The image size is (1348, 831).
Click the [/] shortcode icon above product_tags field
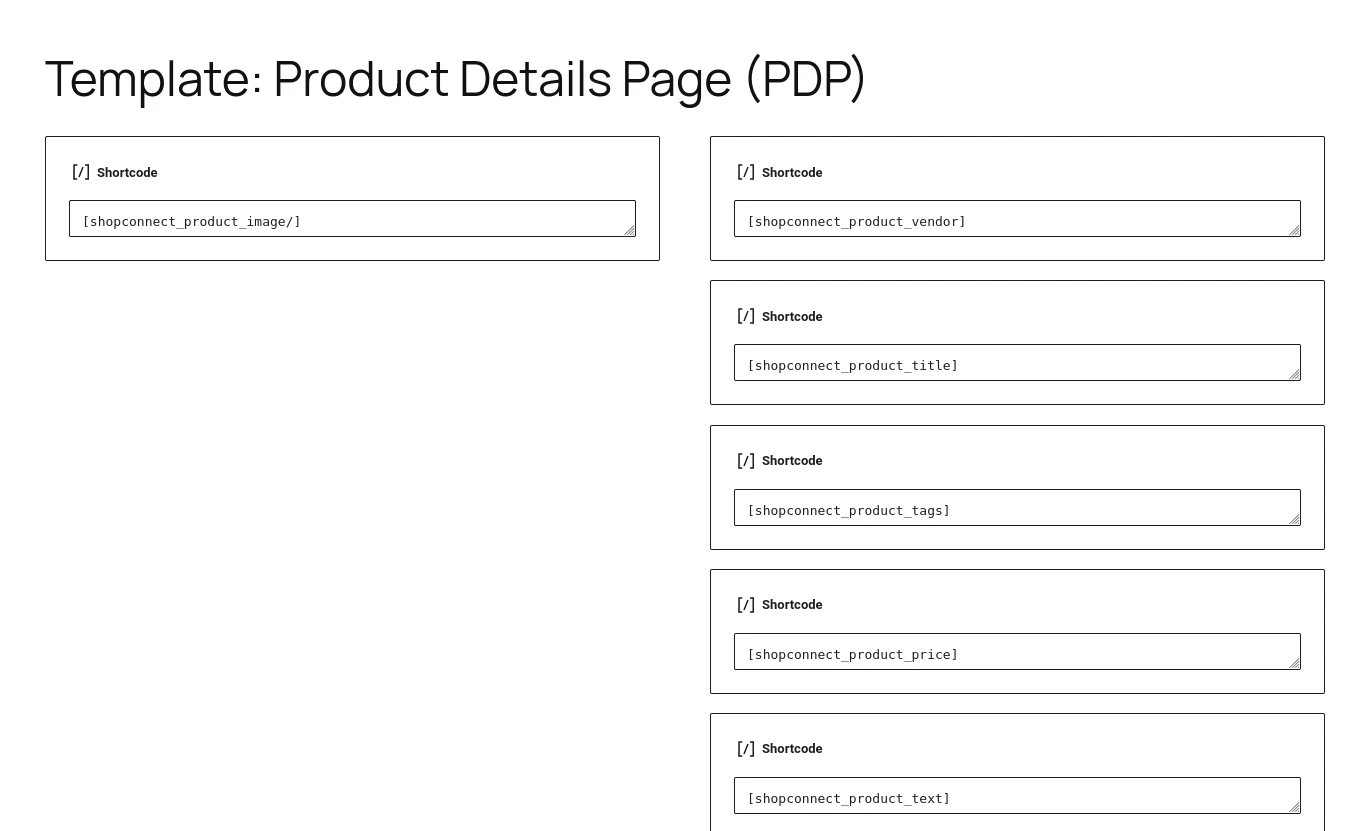pyautogui.click(x=746, y=459)
